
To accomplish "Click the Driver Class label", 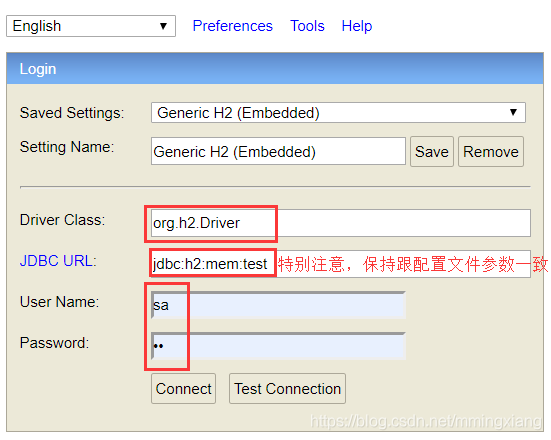I will point(63,220).
